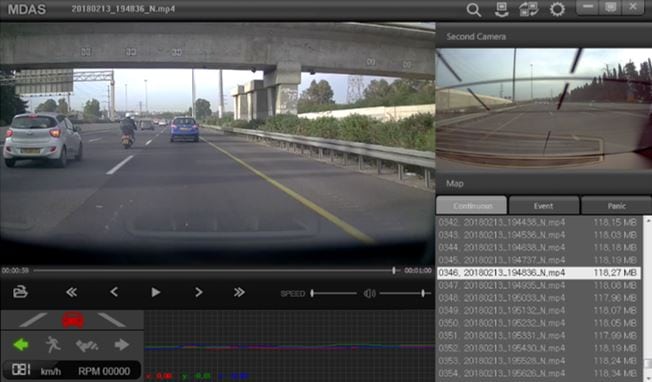Click the monitor export icon in title bar
Image resolution: width=652 pixels, height=382 pixels.
[x=501, y=10]
